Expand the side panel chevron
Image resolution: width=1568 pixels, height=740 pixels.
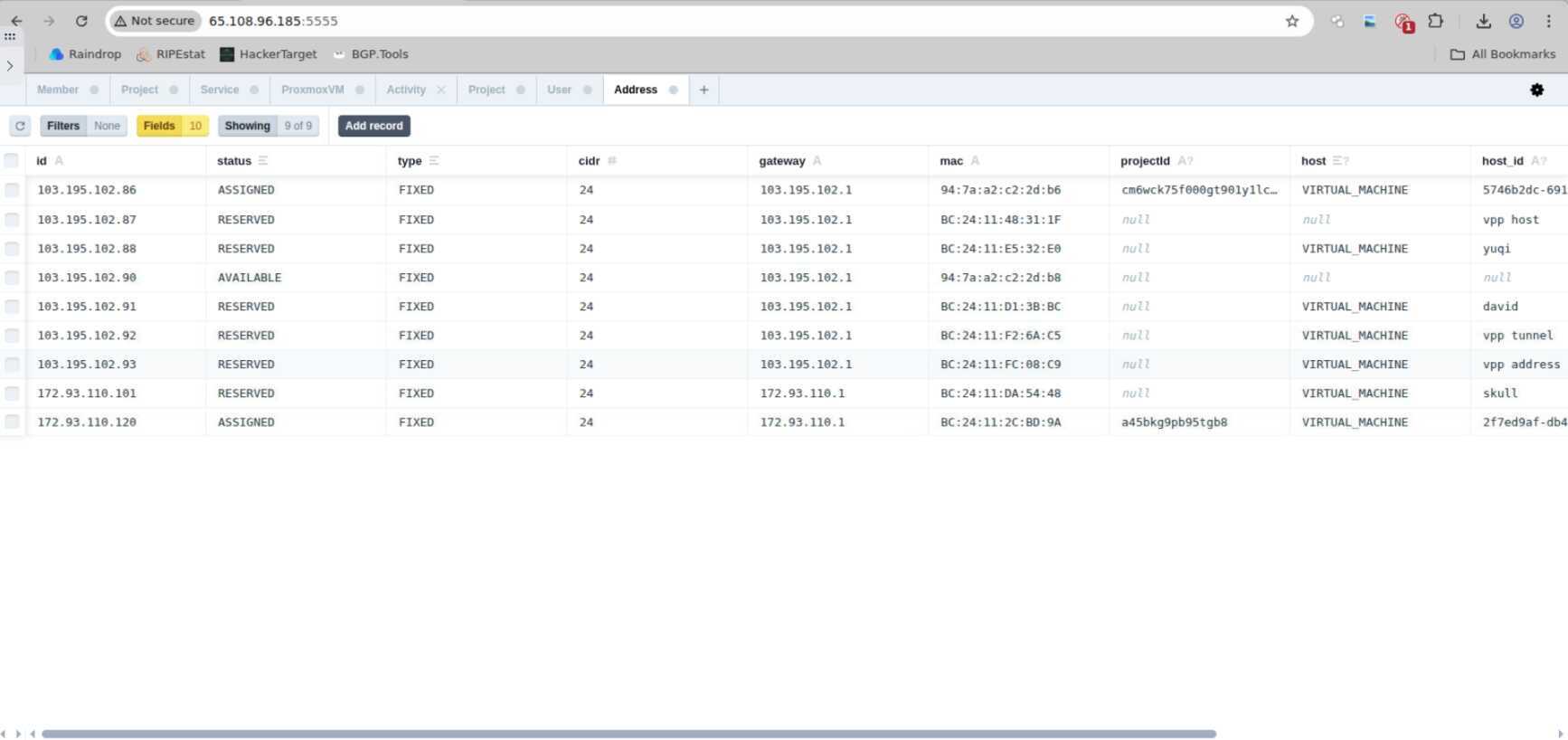(x=10, y=65)
